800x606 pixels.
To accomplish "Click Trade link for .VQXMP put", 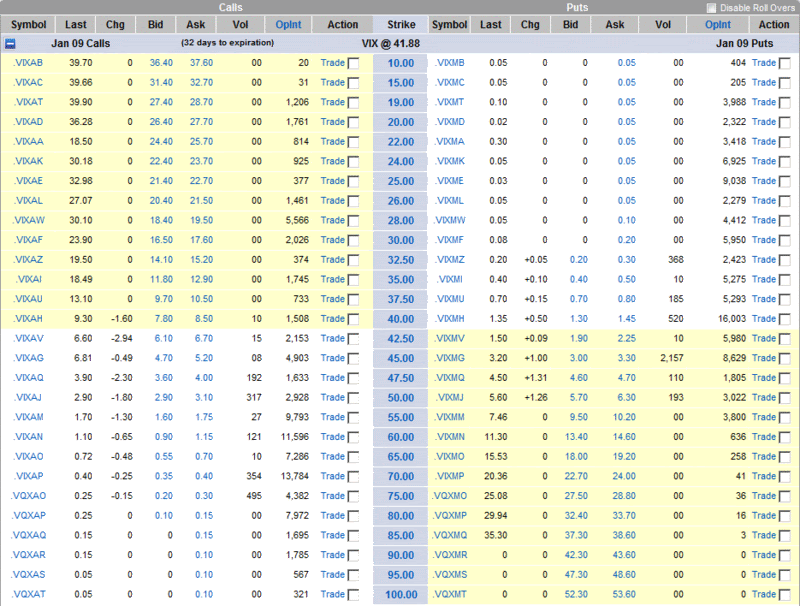I will (x=764, y=516).
